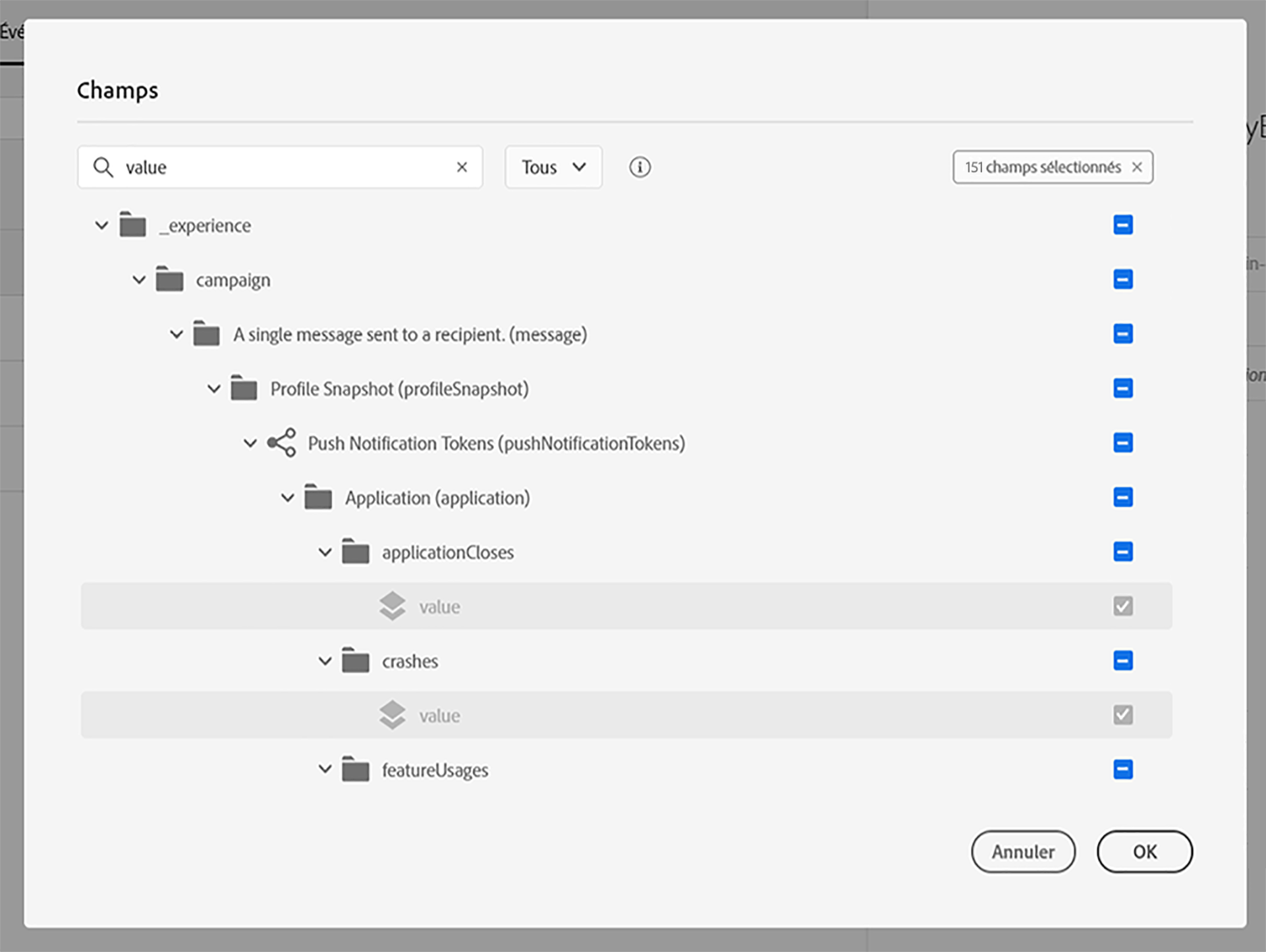Confirm with the OK button

(x=1144, y=851)
